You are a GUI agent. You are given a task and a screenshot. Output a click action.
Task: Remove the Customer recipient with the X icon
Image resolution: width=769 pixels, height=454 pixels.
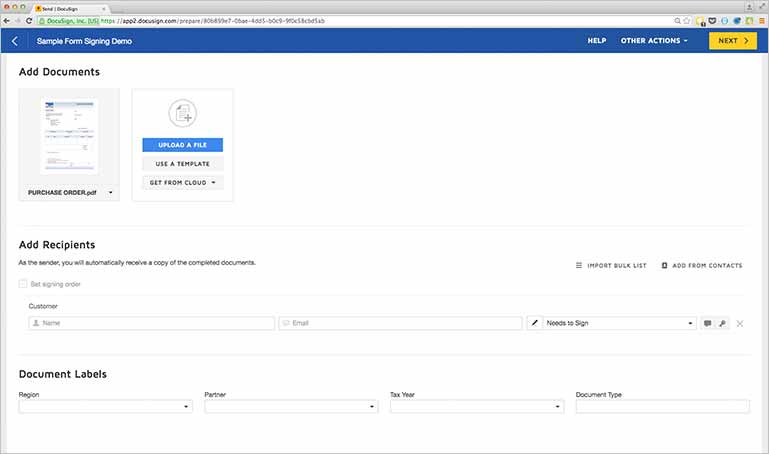(740, 324)
